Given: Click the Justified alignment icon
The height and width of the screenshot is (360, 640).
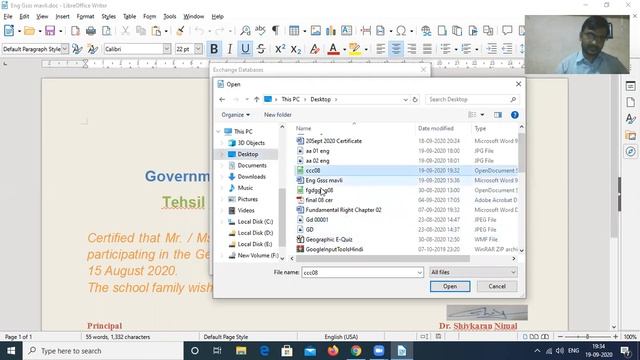Looking at the screenshot, I should pyautogui.click(x=427, y=49).
